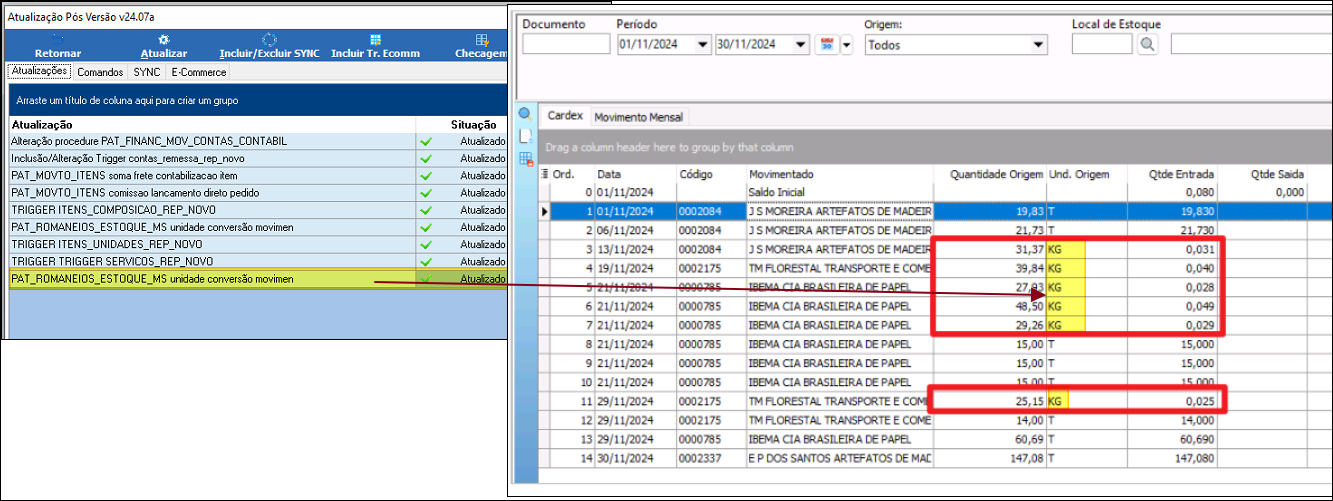Click date 19/11/2024 in row 4
Viewport: 1333px width, 501px height.
pyautogui.click(x=625, y=269)
